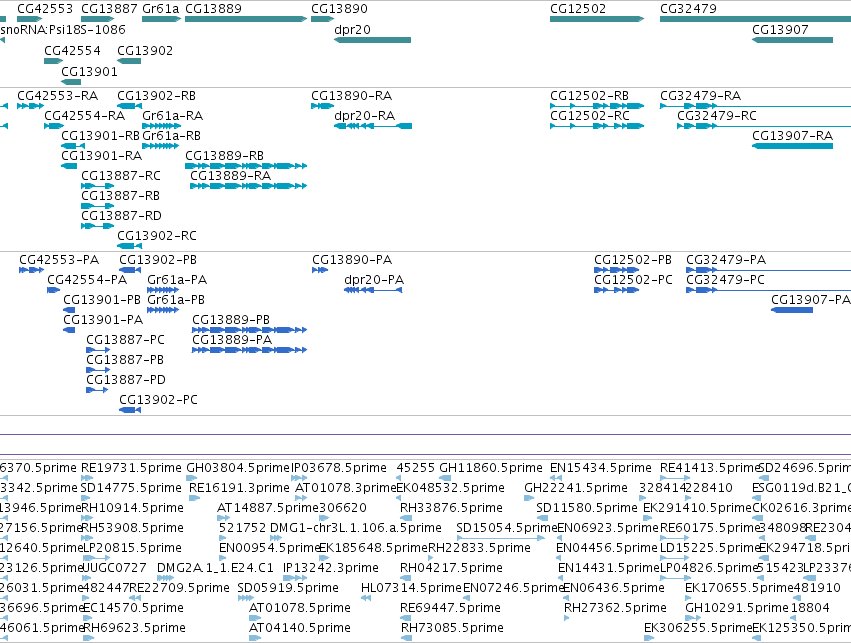Image resolution: width=851 pixels, height=643 pixels.
Task: Select the CG13902-PC protein label
Action: tap(158, 400)
